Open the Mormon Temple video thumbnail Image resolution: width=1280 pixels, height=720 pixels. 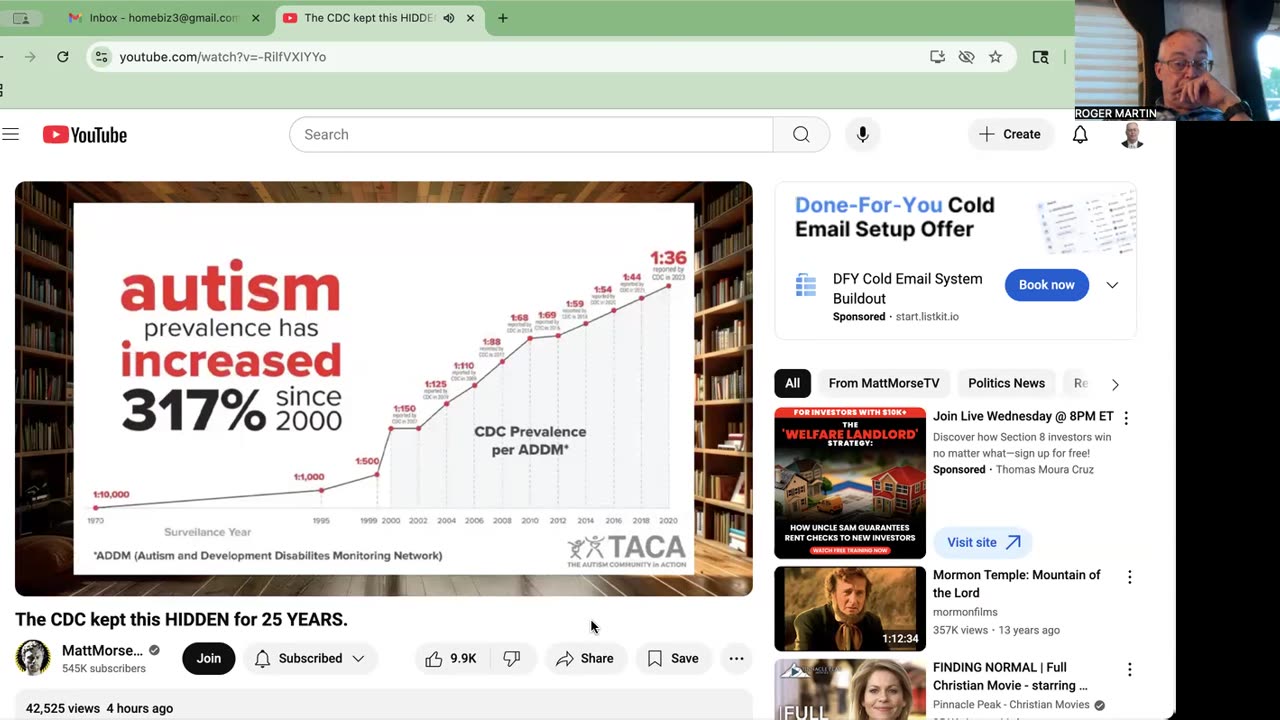tap(850, 609)
